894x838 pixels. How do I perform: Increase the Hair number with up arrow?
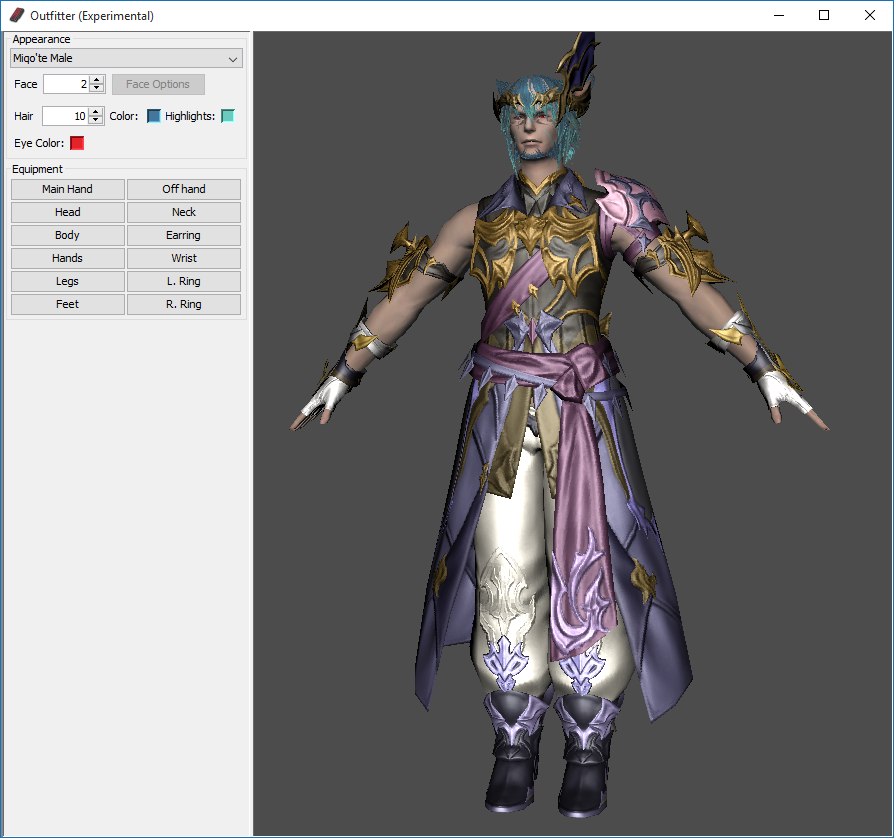click(97, 112)
